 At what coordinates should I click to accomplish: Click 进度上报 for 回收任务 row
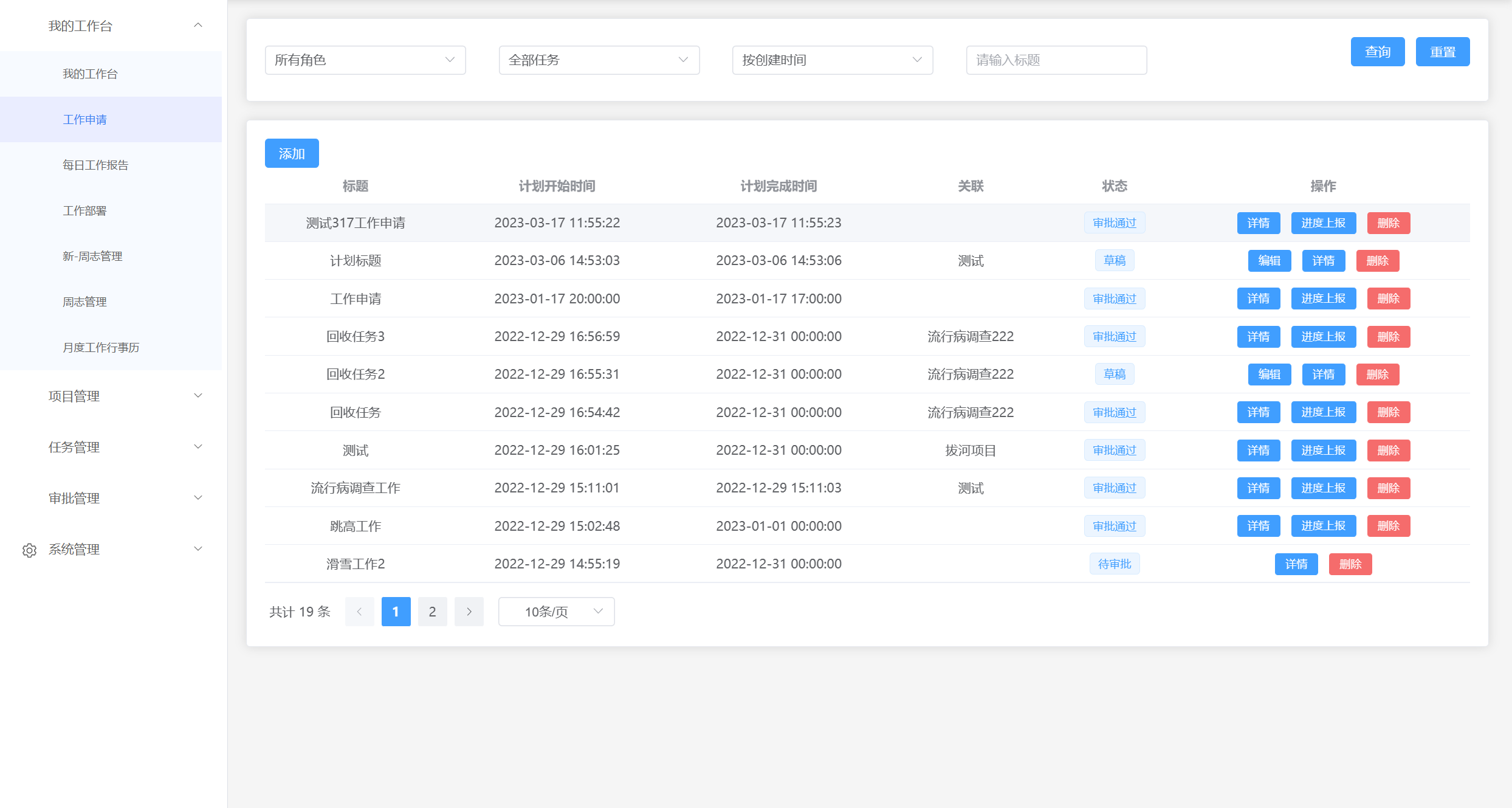pos(1324,412)
